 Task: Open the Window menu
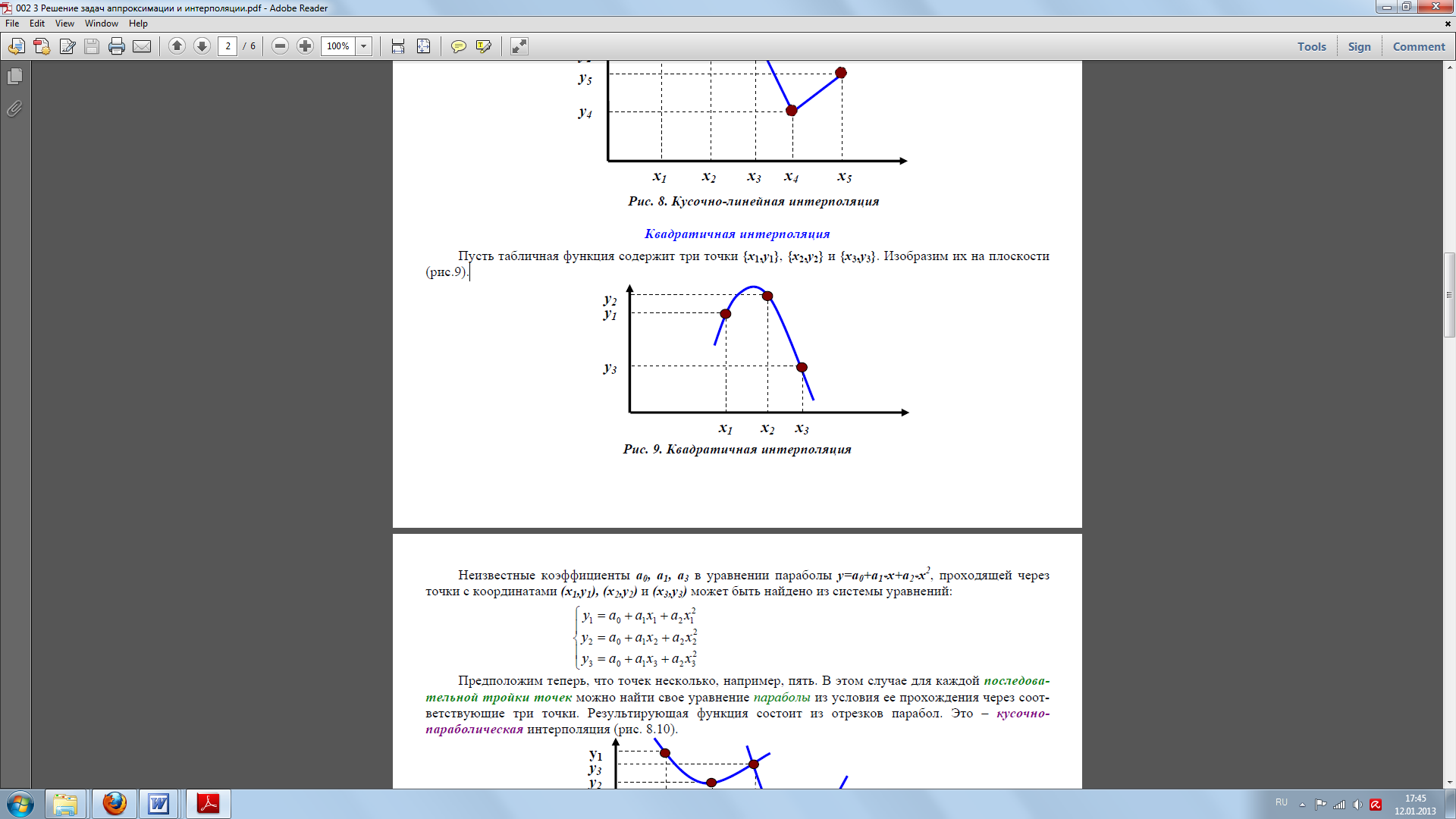tap(102, 24)
